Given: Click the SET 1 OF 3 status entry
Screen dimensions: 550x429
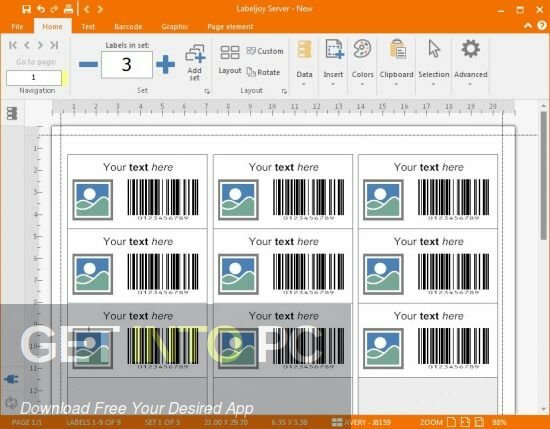Looking at the screenshot, I should (x=162, y=422).
